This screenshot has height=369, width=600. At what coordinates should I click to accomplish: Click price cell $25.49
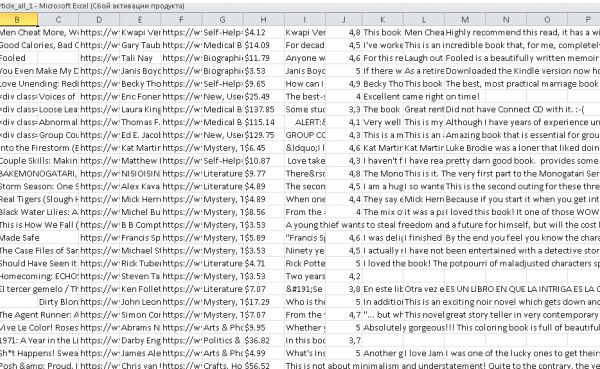pos(264,96)
